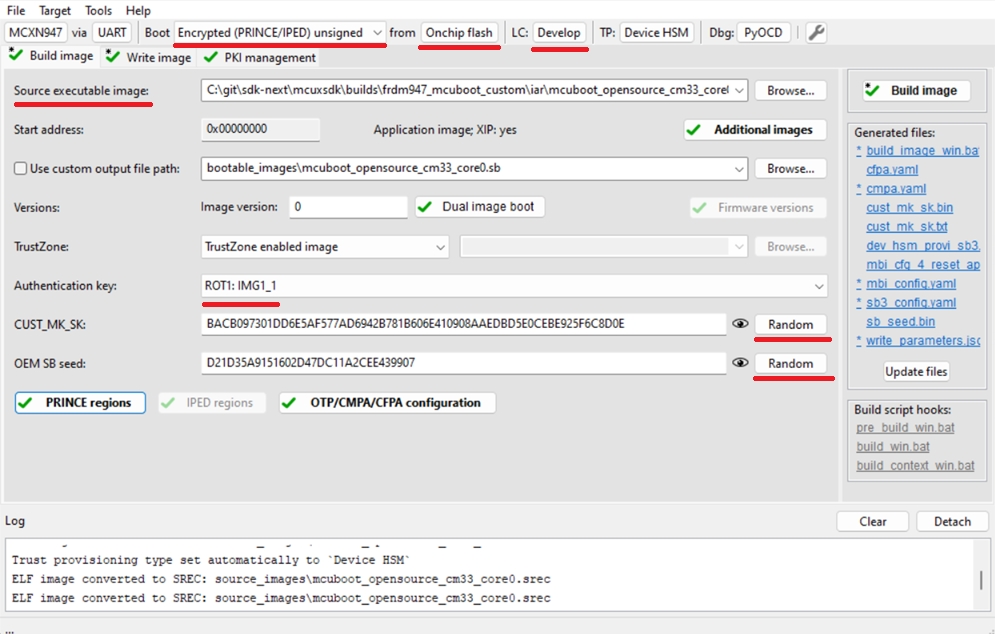Image resolution: width=995 pixels, height=634 pixels.
Task: Clear the log output
Action: 872,521
